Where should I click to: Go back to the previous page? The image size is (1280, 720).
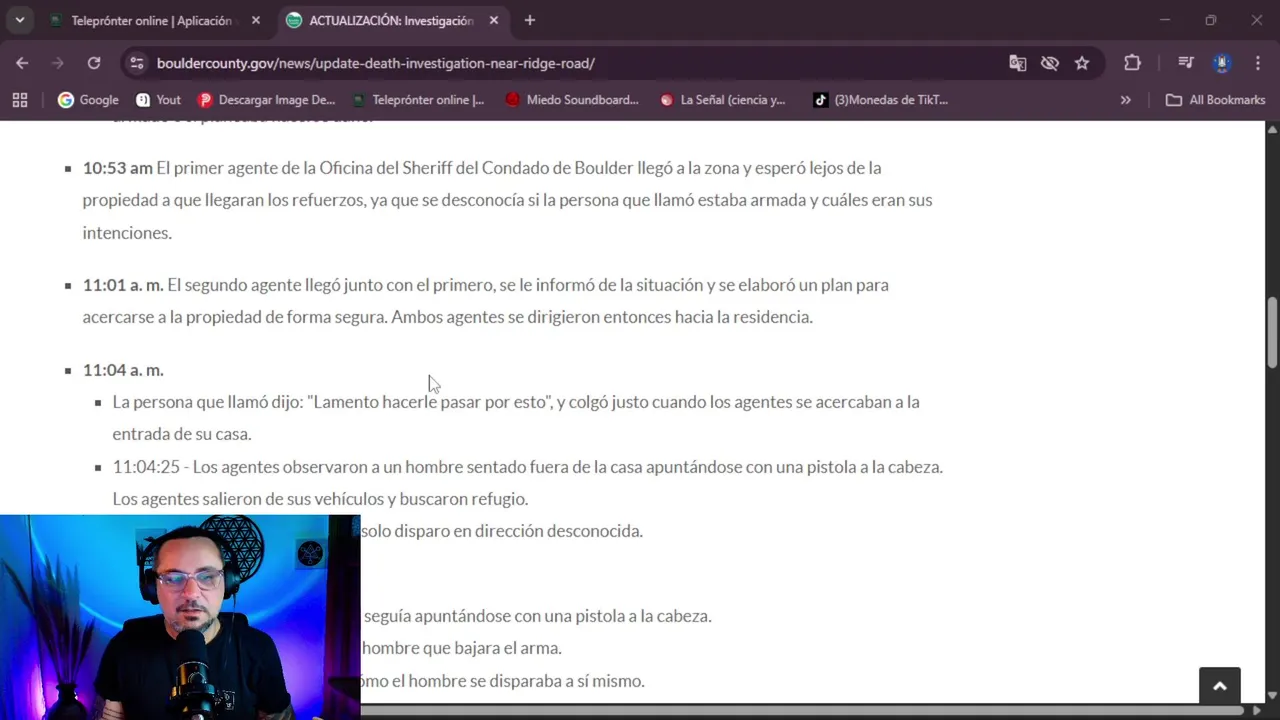[x=22, y=63]
